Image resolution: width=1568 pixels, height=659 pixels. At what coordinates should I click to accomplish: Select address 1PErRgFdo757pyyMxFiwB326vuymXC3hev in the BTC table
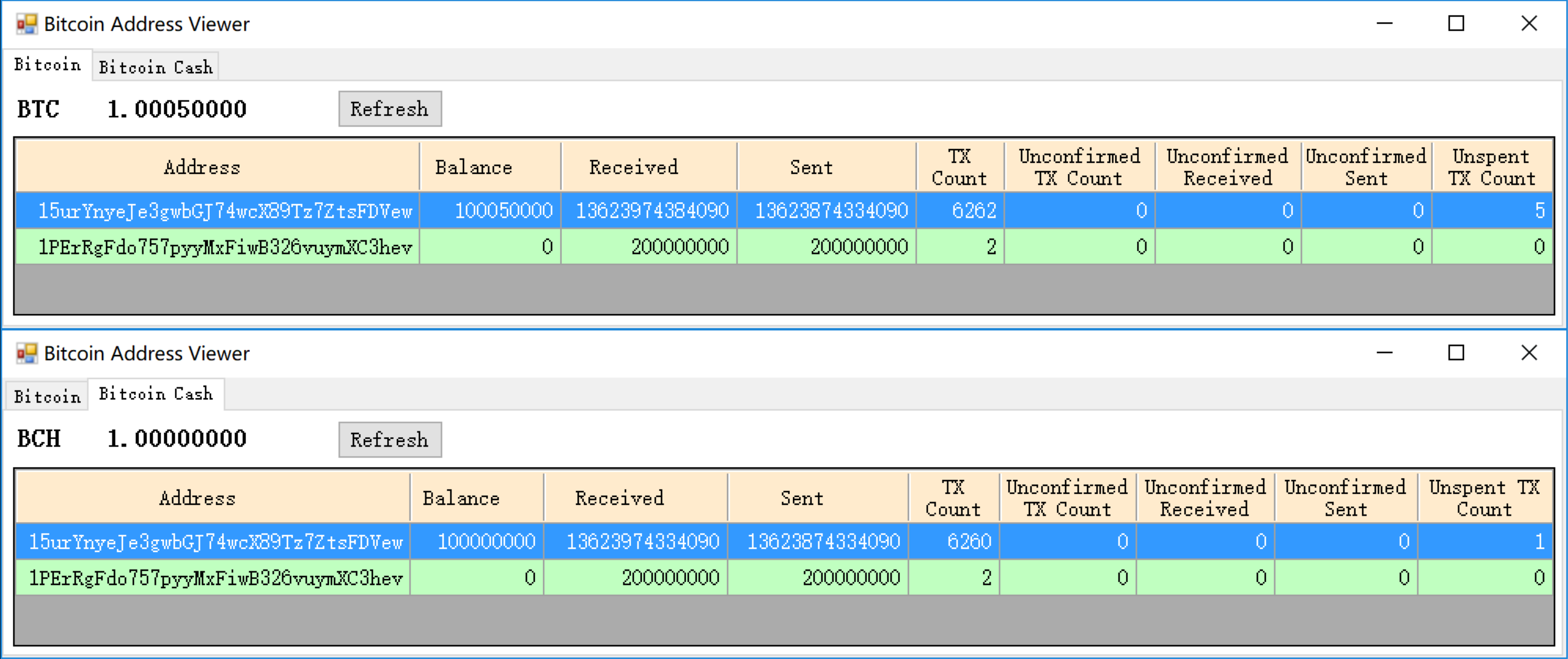tap(218, 247)
